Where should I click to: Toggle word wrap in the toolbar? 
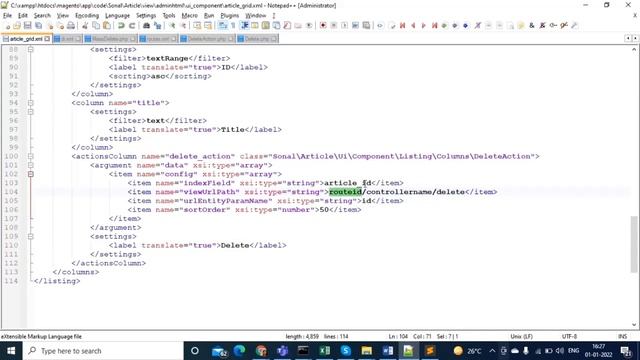(x=222, y=26)
